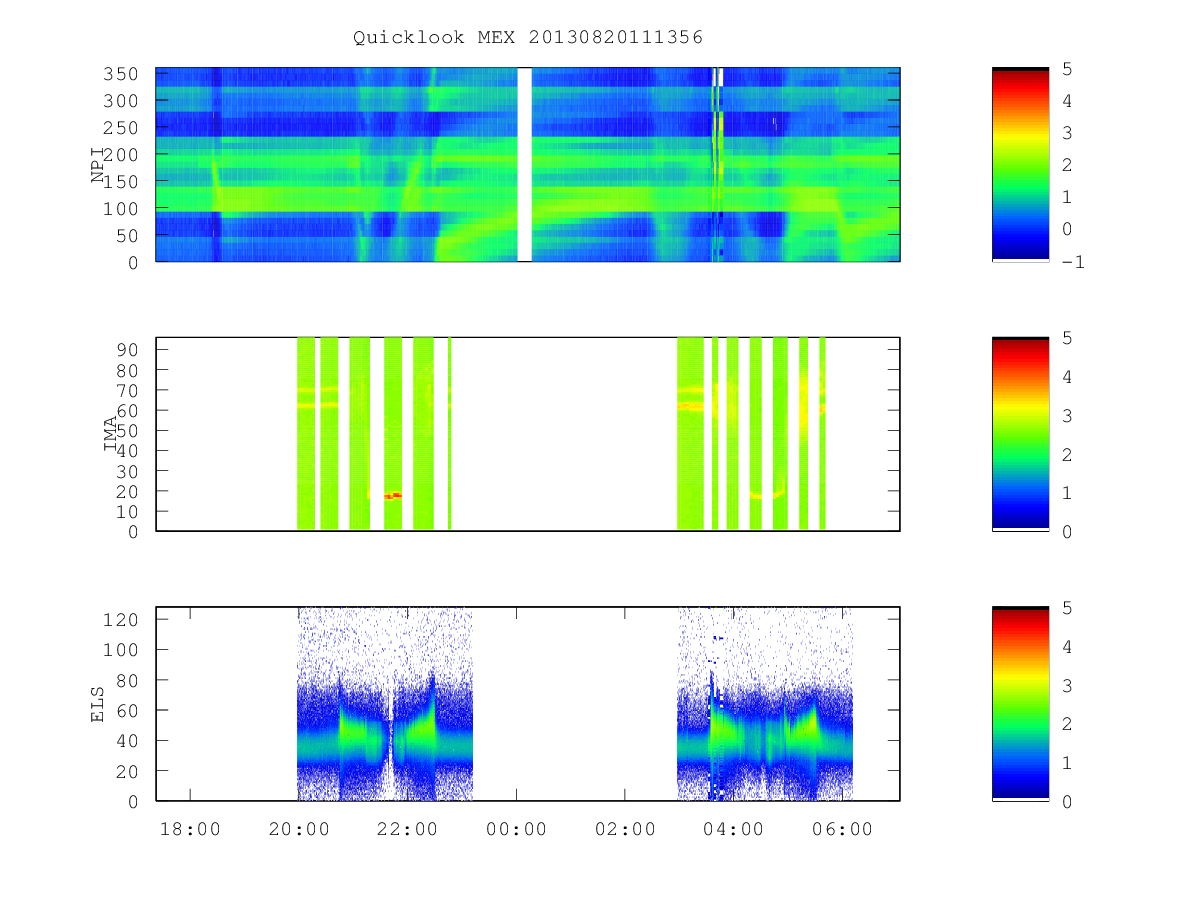Click the 02:00 time tick label
The height and width of the screenshot is (900, 1200).
[x=625, y=829]
